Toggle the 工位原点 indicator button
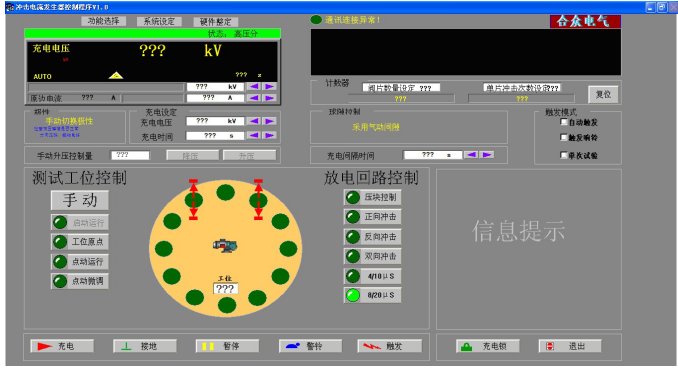The height and width of the screenshot is (368, 678). pos(80,242)
